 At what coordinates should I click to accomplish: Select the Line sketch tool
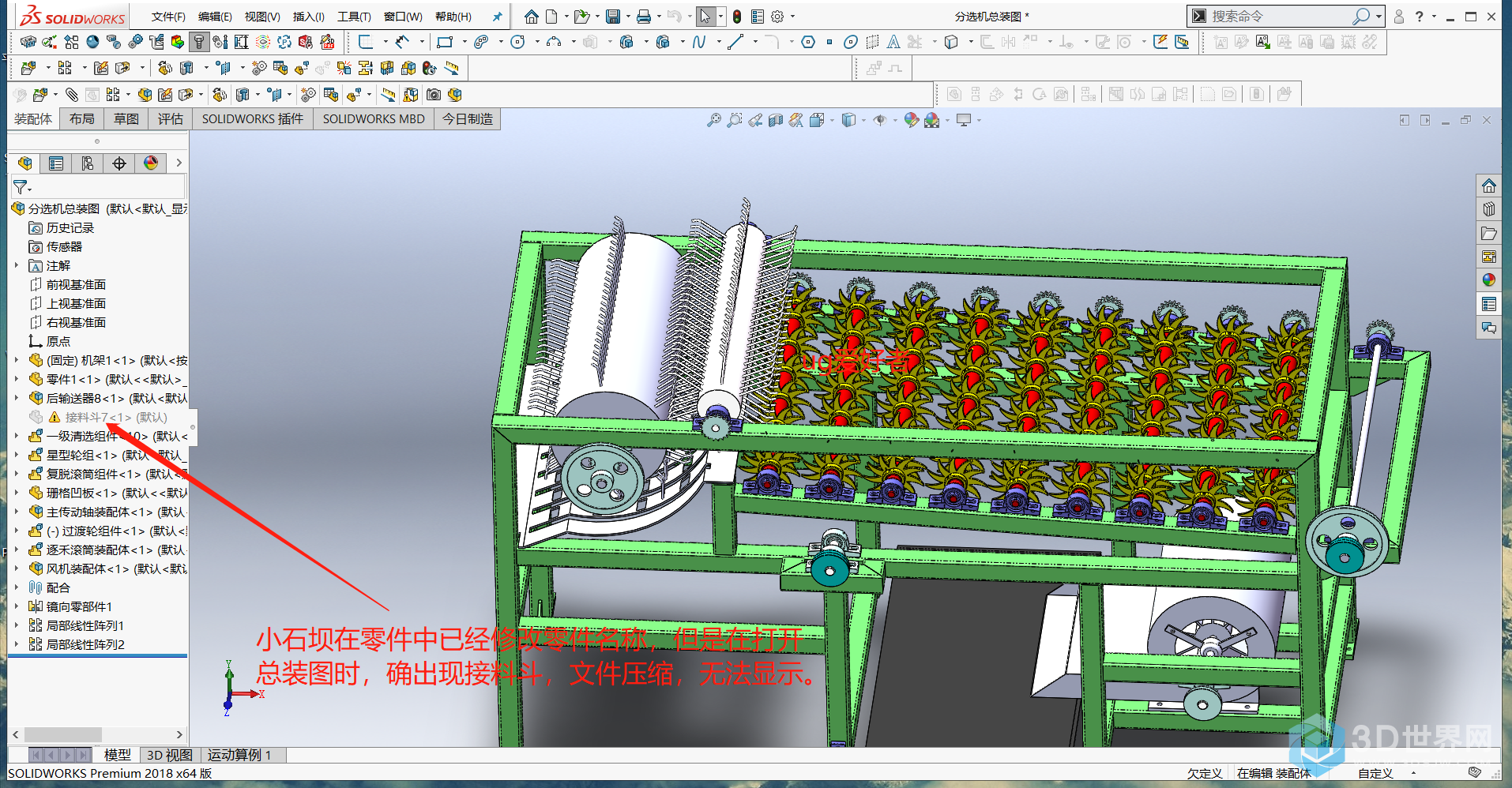[x=735, y=43]
